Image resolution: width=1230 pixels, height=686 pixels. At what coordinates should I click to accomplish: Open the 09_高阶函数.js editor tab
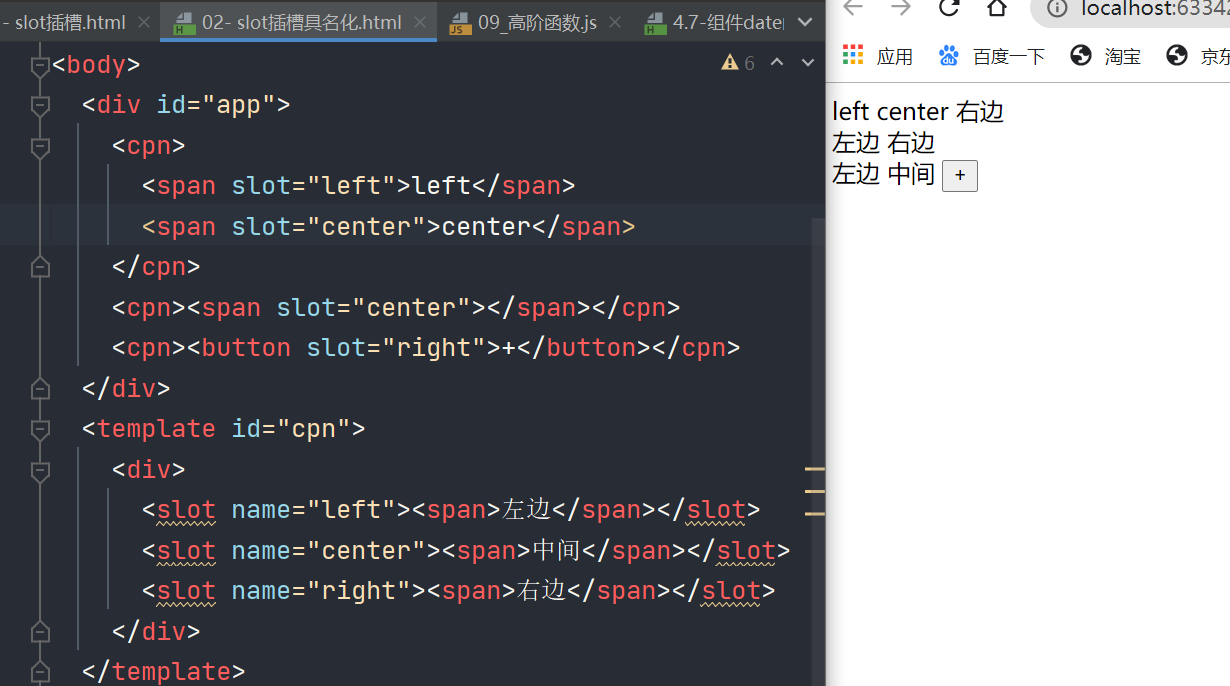[537, 22]
